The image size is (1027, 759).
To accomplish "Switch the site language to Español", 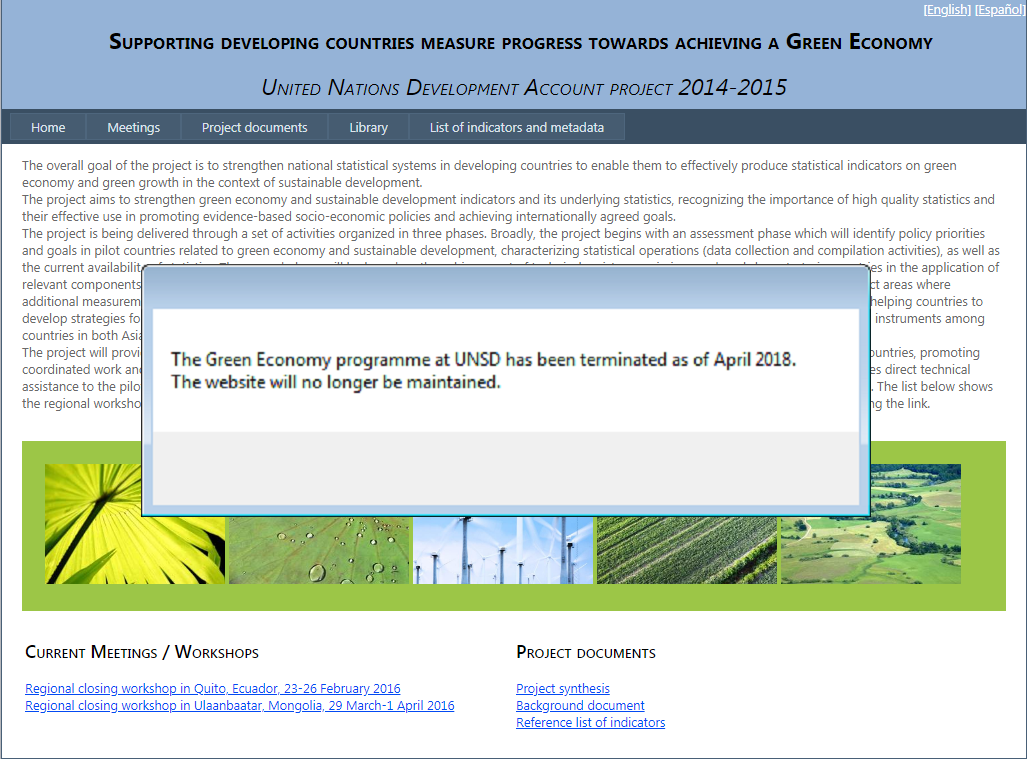I will 998,10.
